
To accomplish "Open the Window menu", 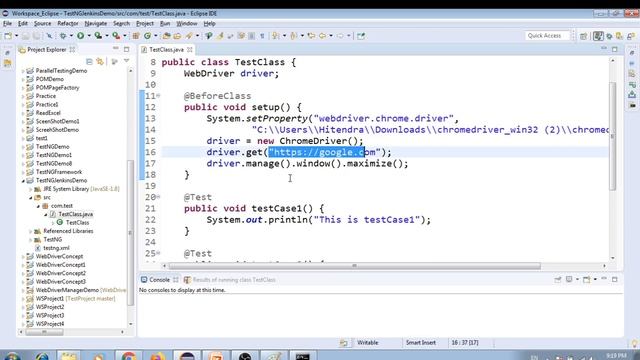I will 187,24.
